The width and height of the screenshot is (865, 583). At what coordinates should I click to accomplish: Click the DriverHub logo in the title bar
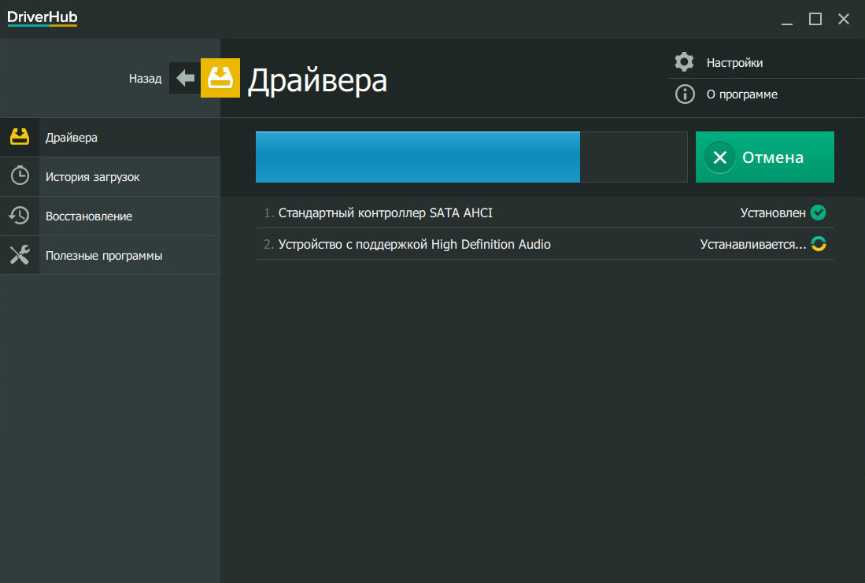42,18
